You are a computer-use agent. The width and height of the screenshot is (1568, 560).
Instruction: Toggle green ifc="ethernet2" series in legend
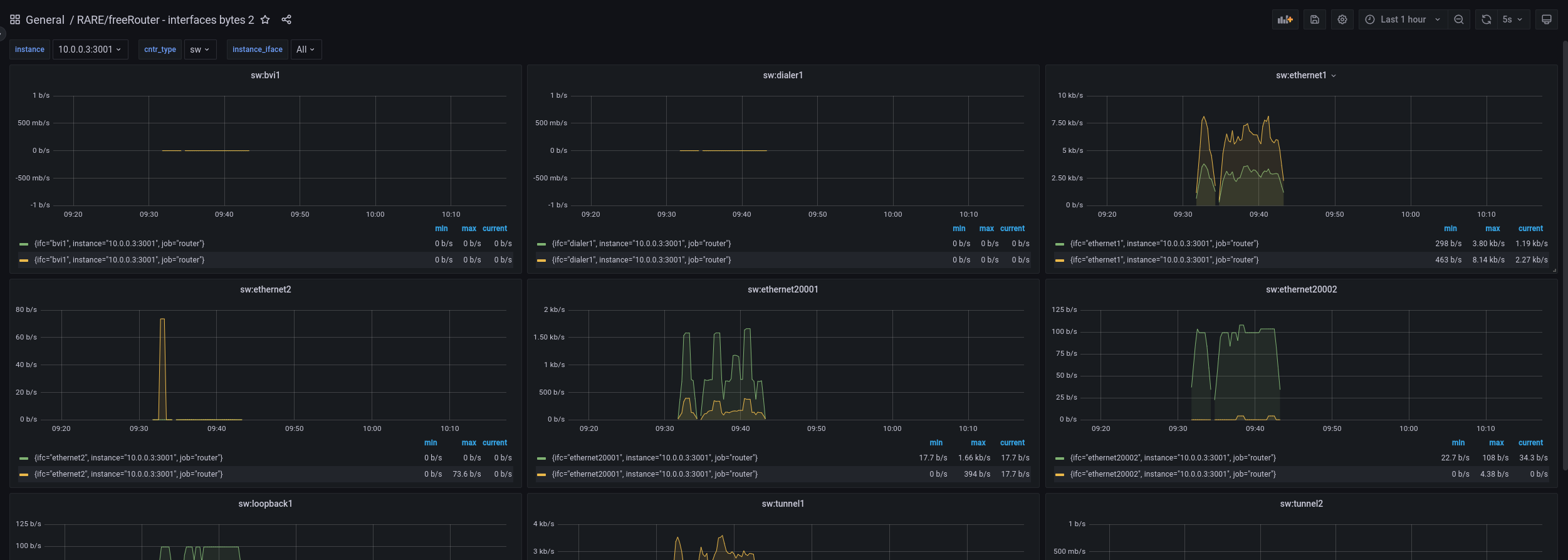[x=128, y=458]
